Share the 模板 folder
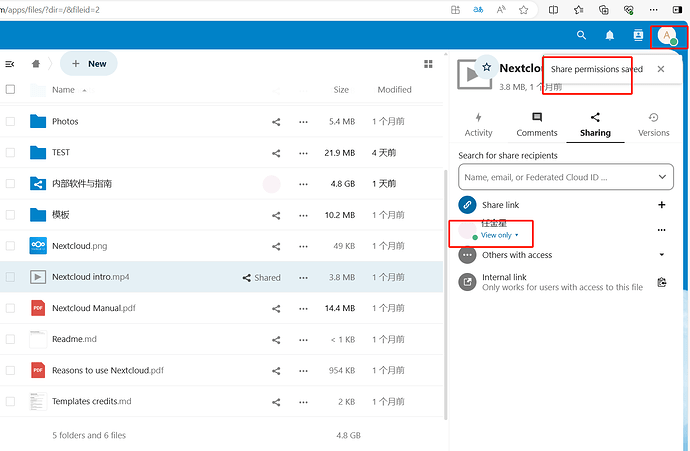This screenshot has height=451, width=690. (x=276, y=215)
